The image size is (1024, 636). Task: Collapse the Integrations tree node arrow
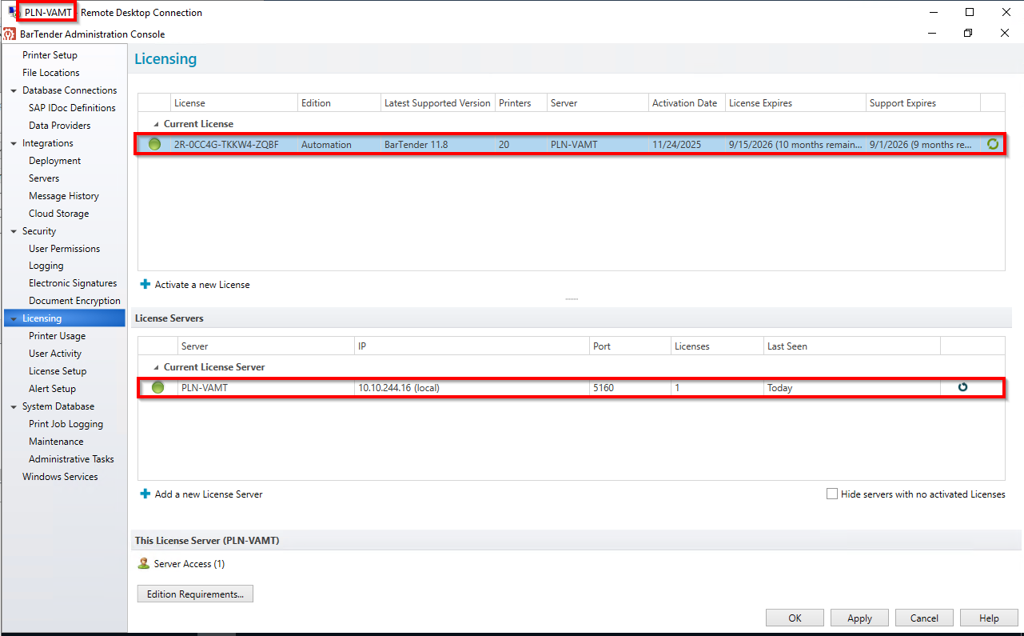[x=14, y=144]
